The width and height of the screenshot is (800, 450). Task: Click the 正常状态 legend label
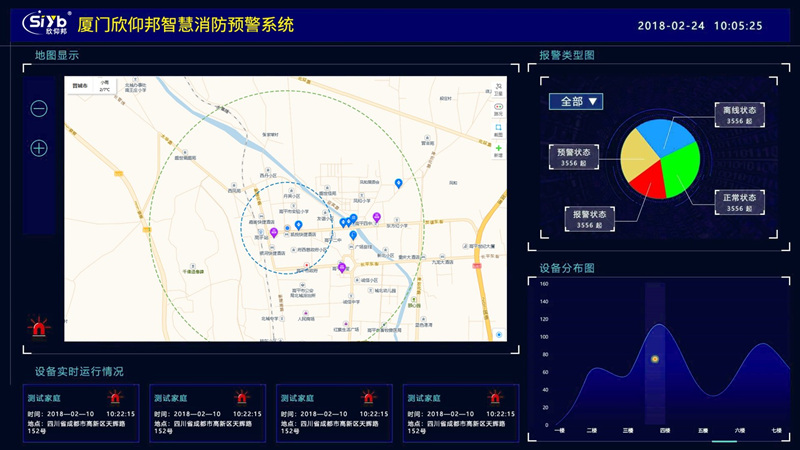(739, 203)
